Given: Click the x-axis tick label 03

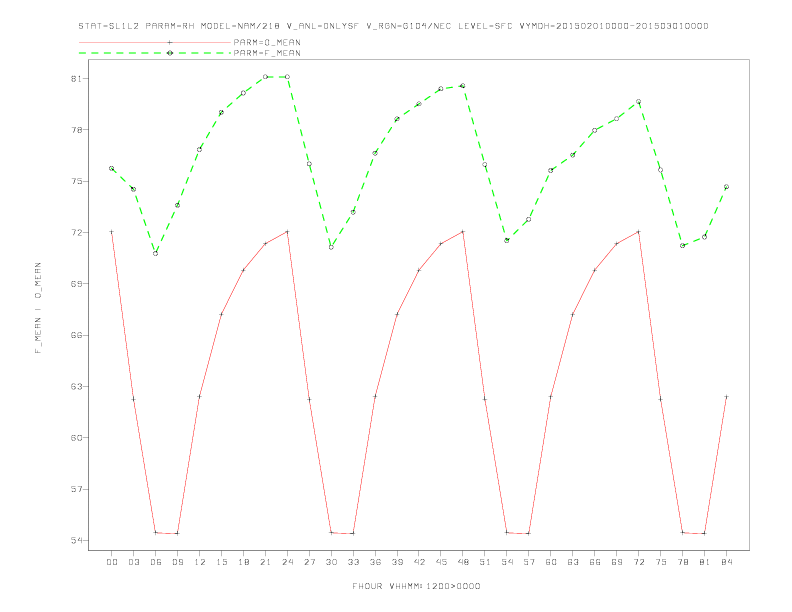Looking at the screenshot, I should 133,562.
